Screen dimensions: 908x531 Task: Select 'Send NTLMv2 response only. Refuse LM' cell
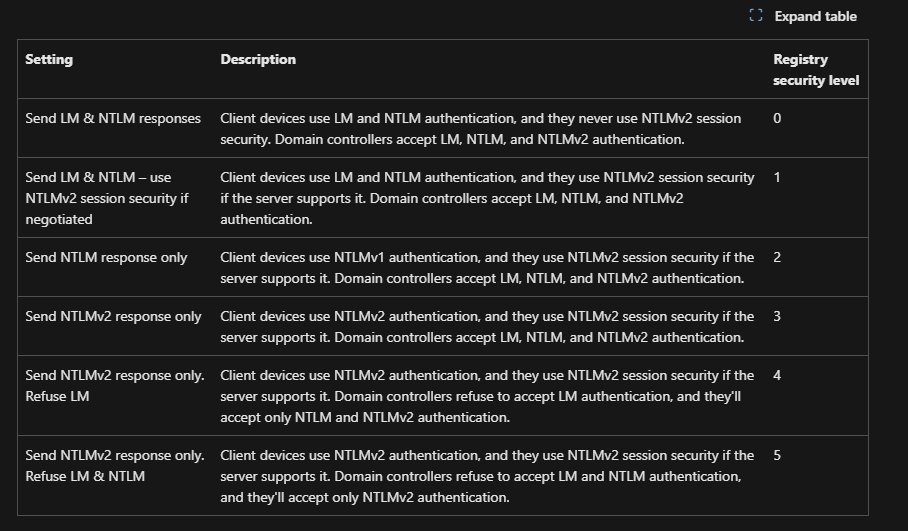pyautogui.click(x=114, y=385)
